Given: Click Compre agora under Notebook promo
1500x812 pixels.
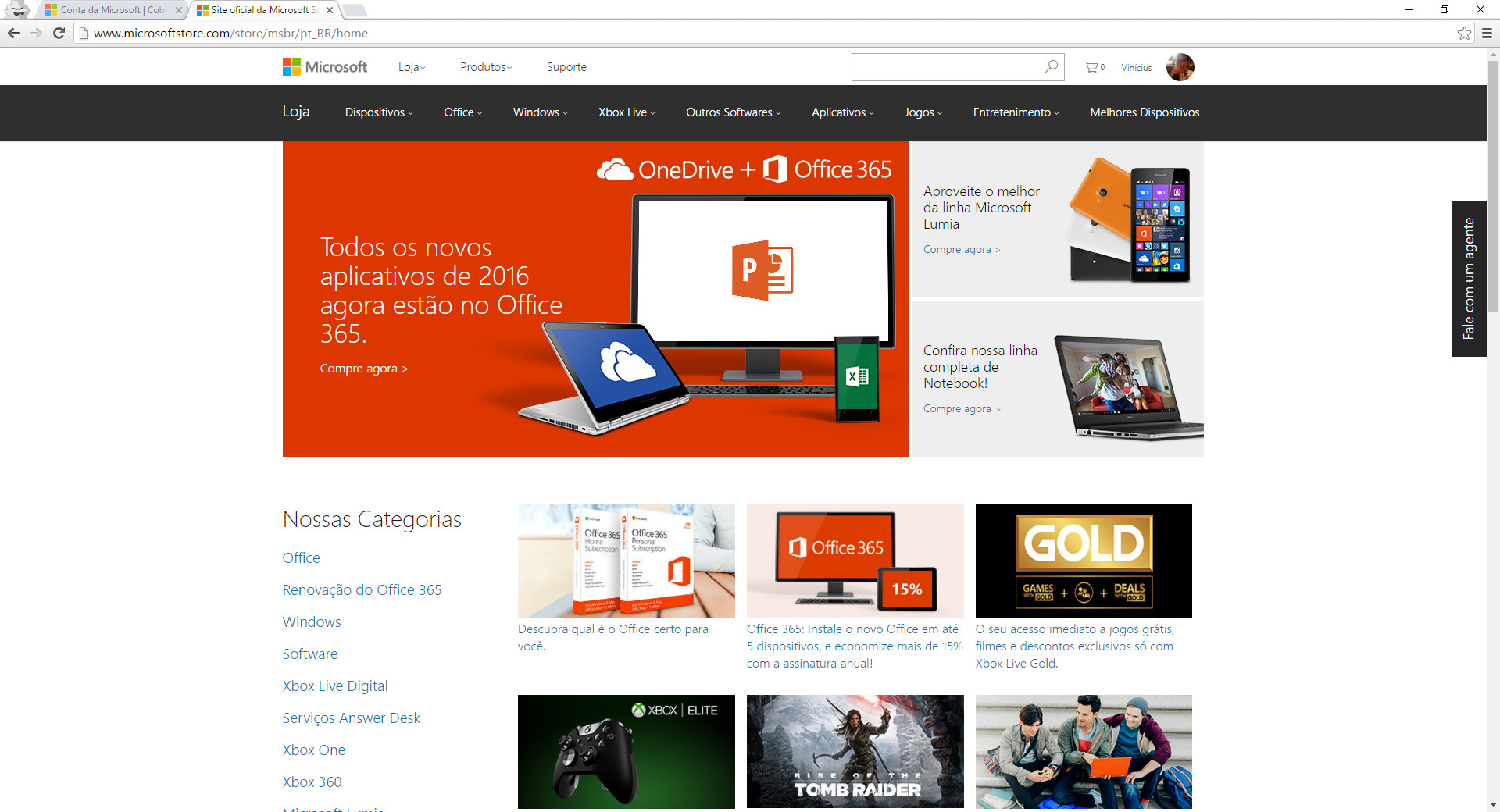Looking at the screenshot, I should click(962, 409).
